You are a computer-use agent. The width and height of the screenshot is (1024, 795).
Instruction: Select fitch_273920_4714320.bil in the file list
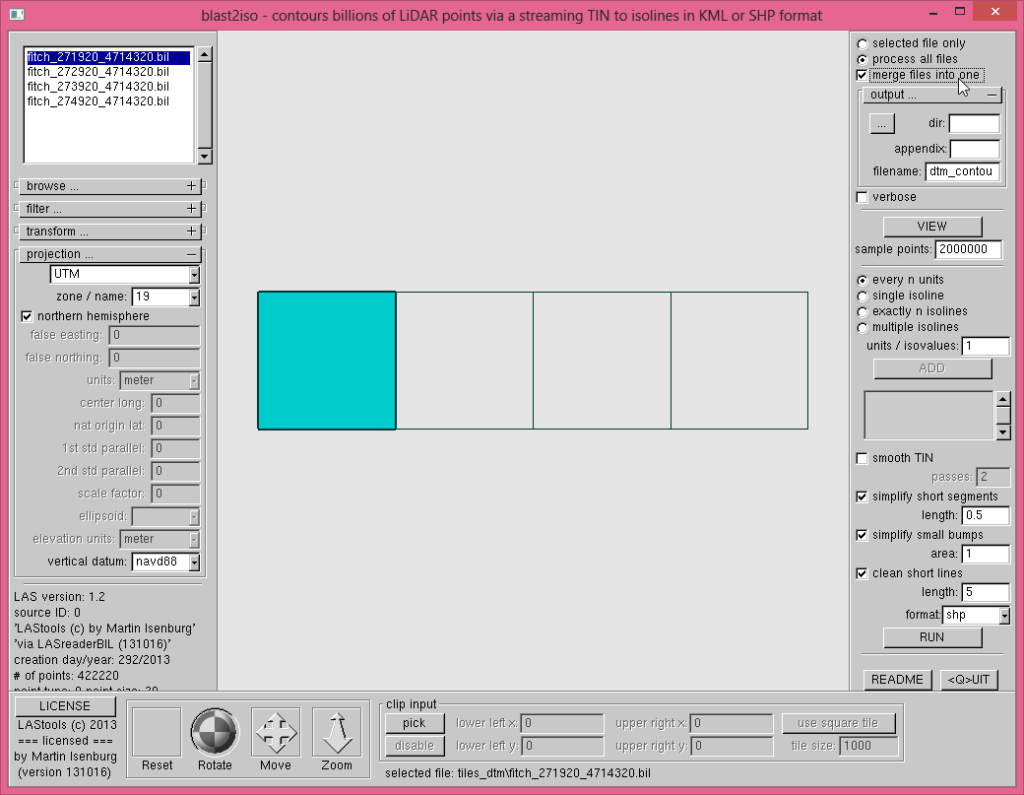(x=98, y=87)
